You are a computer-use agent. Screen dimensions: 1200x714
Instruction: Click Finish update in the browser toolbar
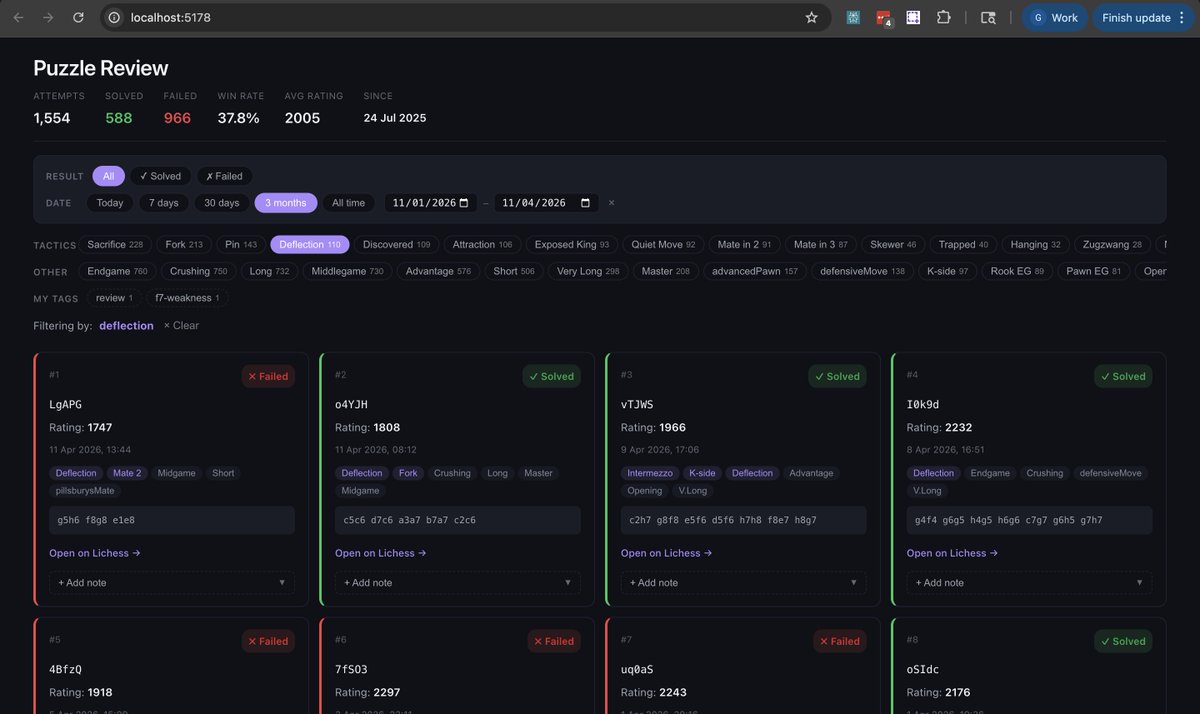pos(1143,17)
